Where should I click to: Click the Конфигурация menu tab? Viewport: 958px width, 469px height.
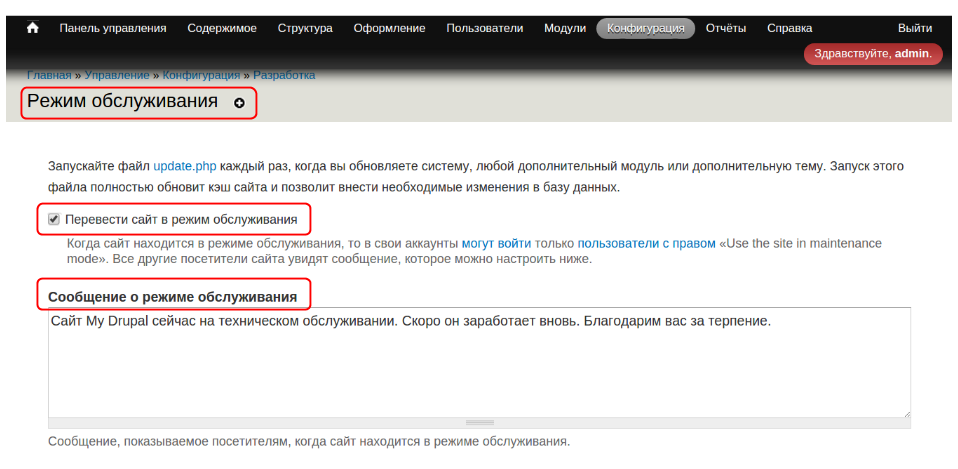pyautogui.click(x=645, y=28)
